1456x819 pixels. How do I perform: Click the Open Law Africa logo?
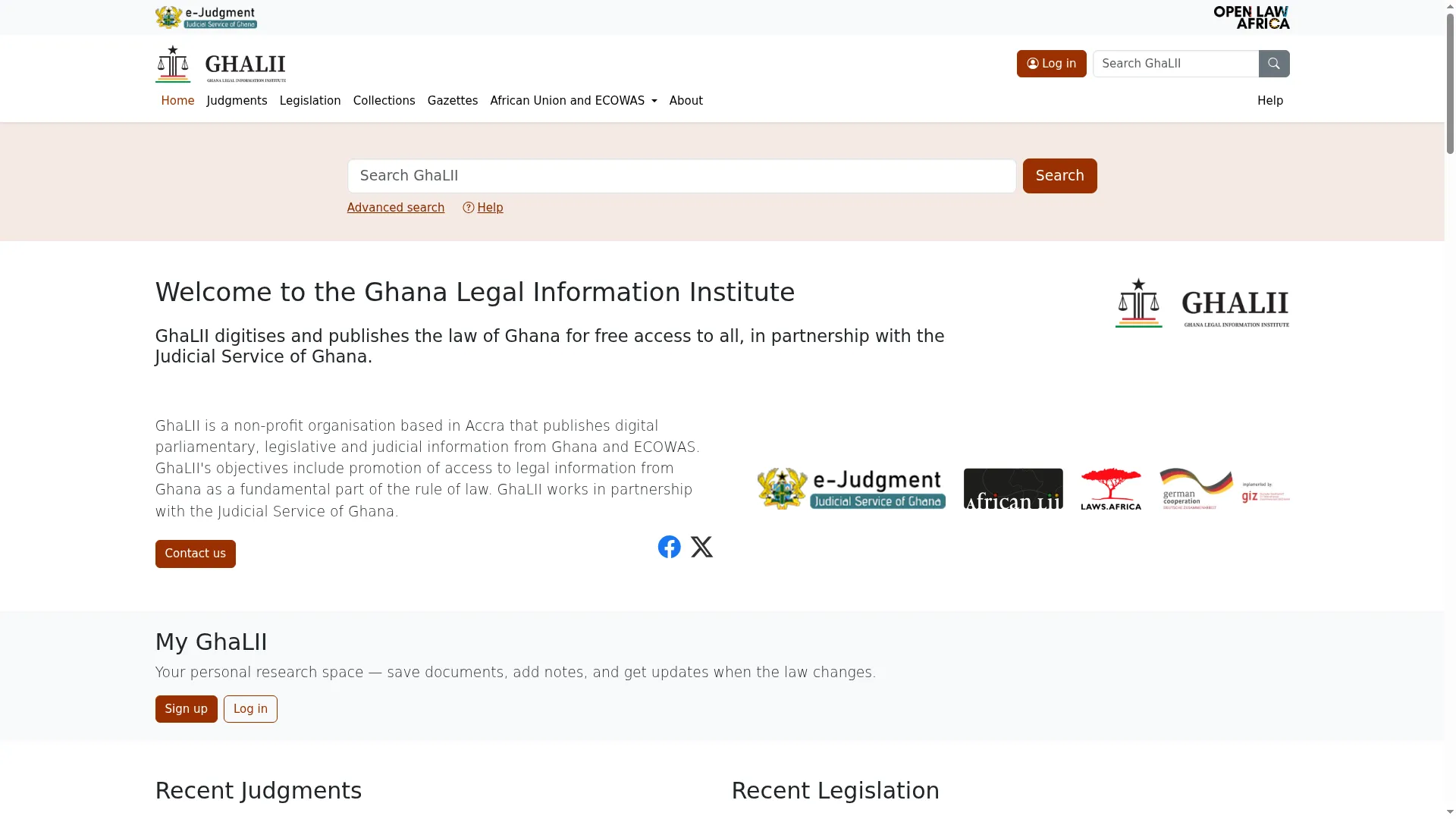coord(1251,17)
